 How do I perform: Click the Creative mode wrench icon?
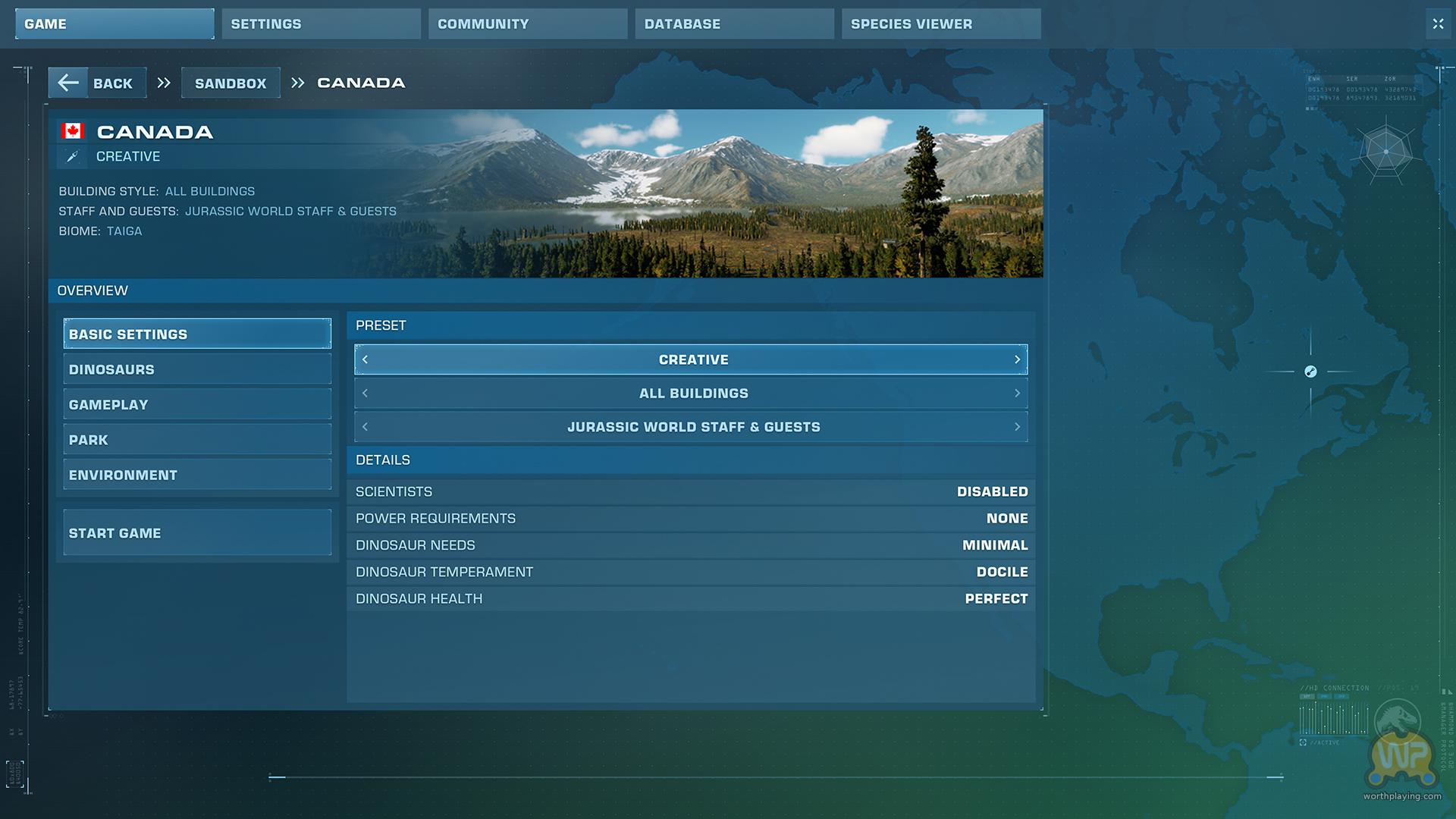coord(72,157)
